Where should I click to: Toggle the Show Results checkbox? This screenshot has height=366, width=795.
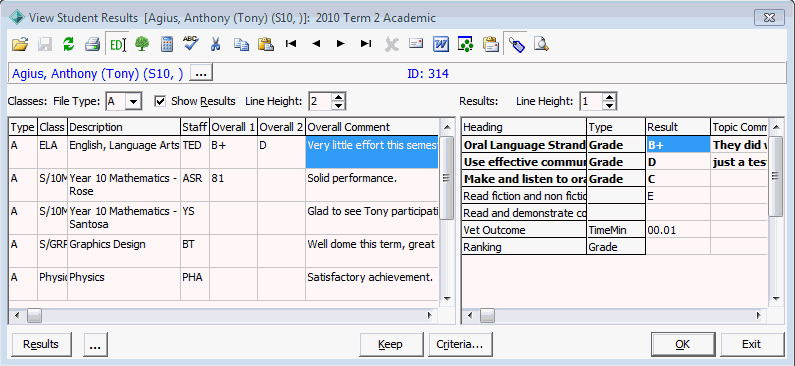tap(160, 101)
